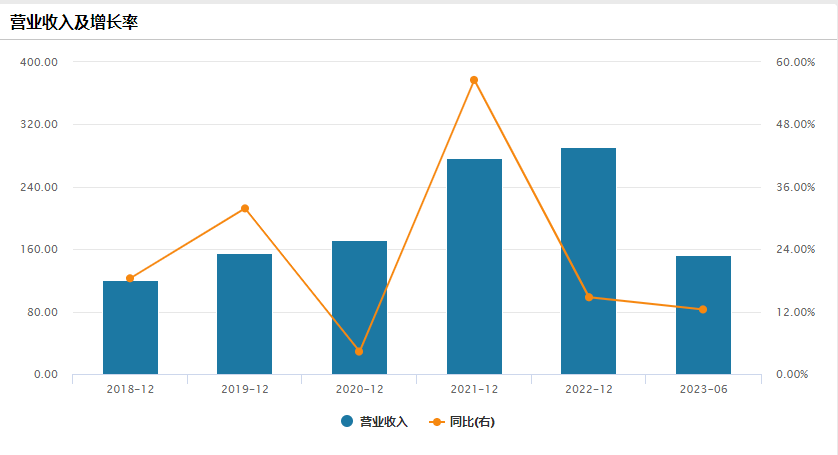The image size is (838, 455).
Task: Click the 2020-12 axis label
Action: pyautogui.click(x=360, y=389)
